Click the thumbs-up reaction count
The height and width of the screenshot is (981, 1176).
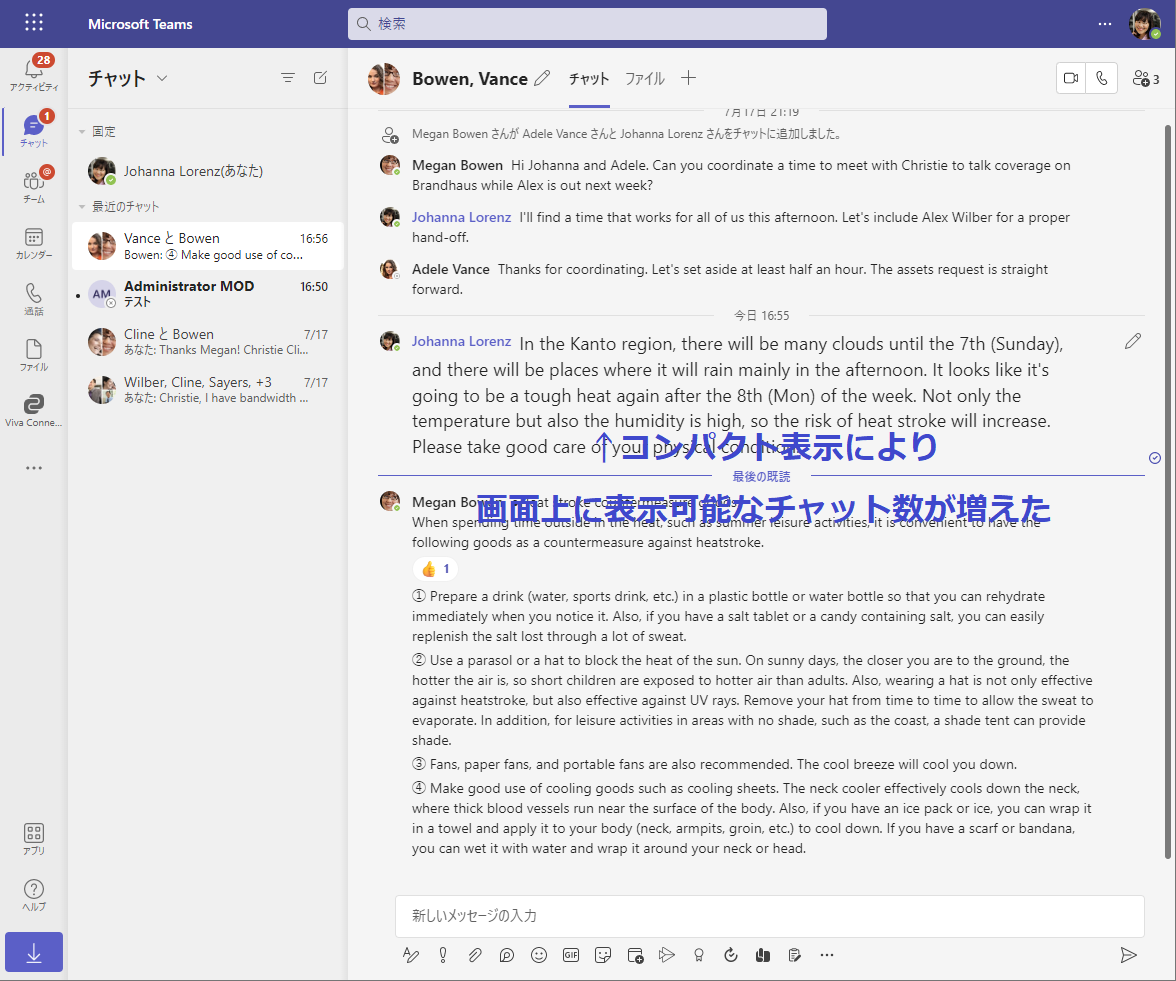tap(436, 569)
